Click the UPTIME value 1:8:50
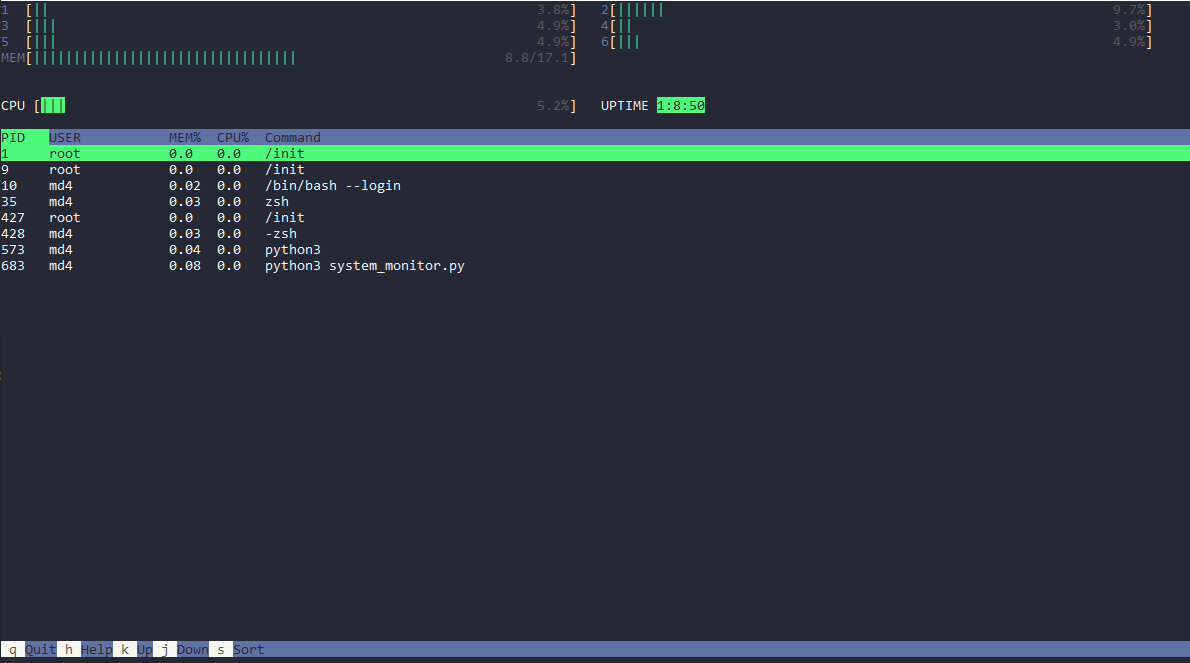 click(681, 105)
